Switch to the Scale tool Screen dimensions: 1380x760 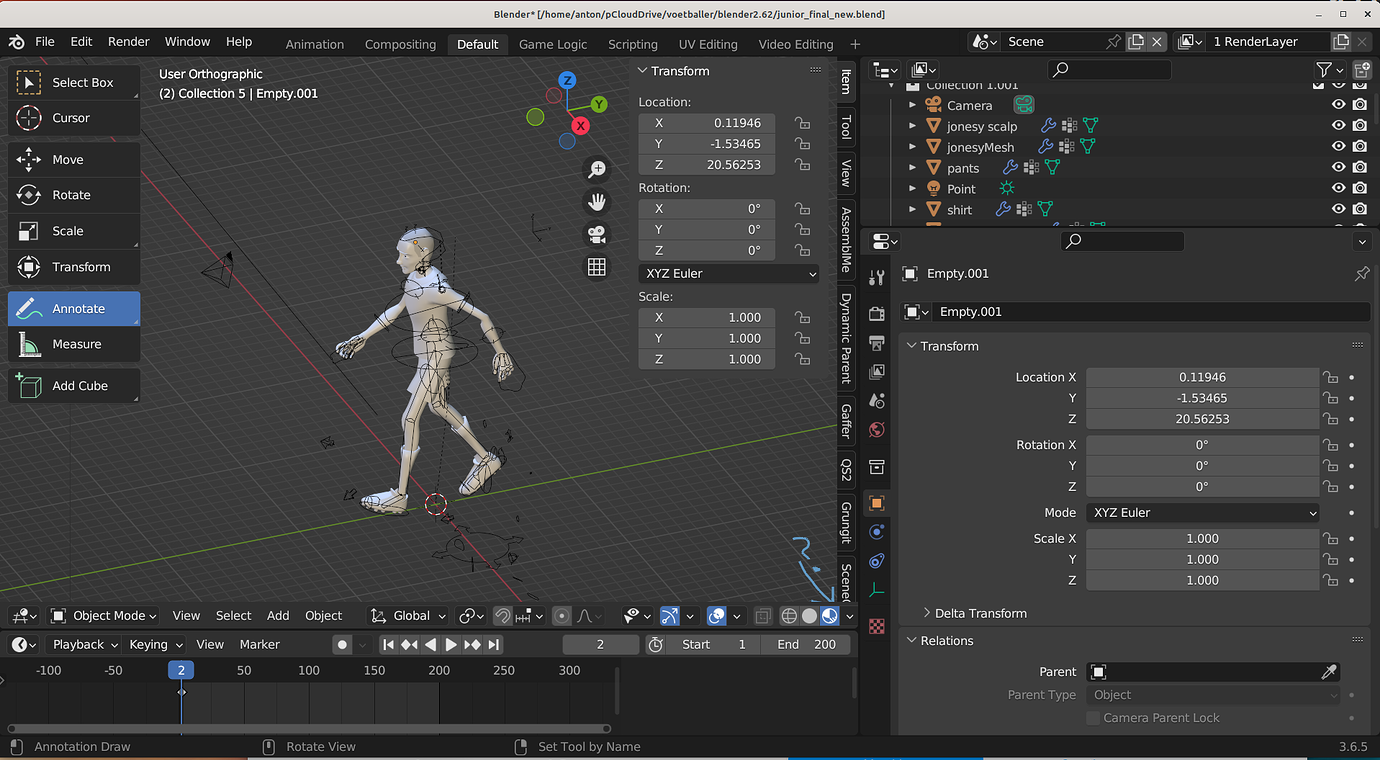pyautogui.click(x=74, y=231)
